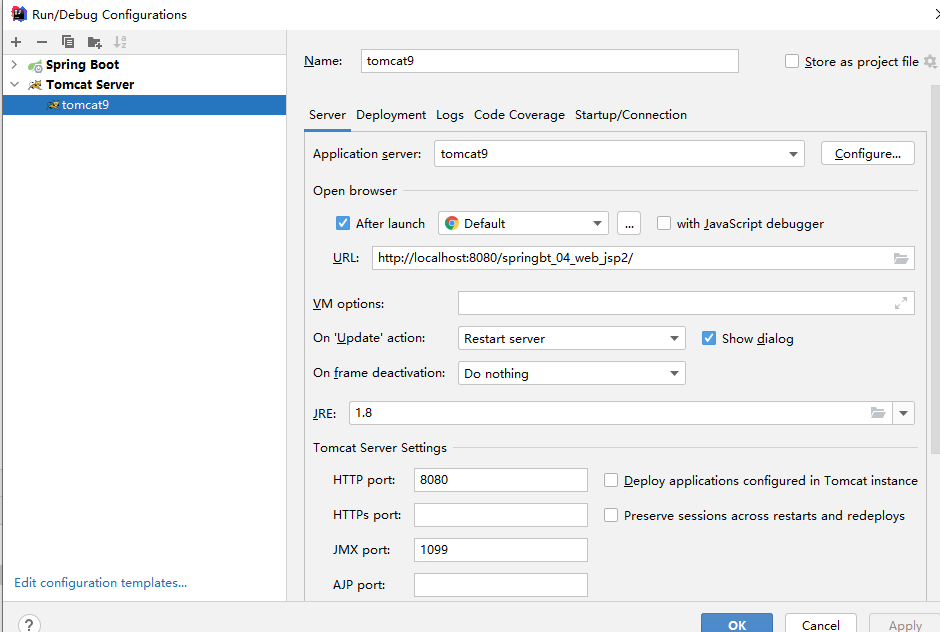Toggle Store as project file checkbox

[x=791, y=61]
